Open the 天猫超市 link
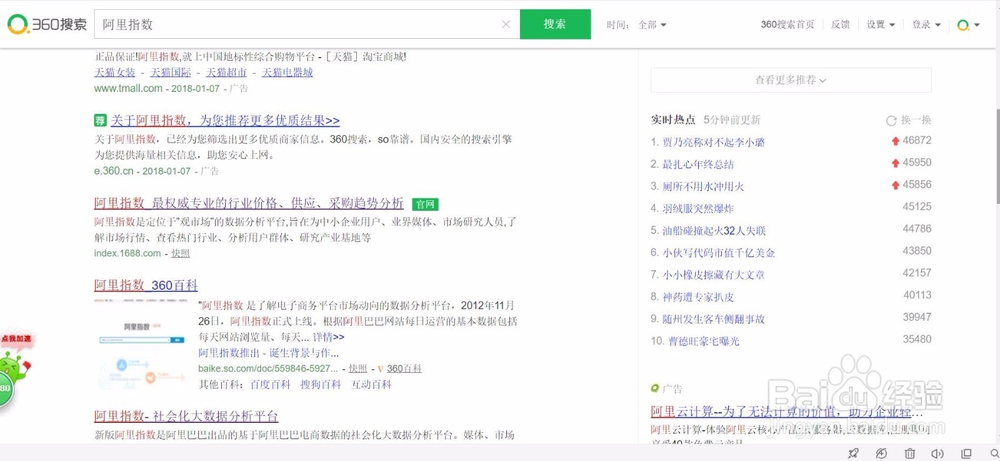1000x461 pixels. [226, 73]
